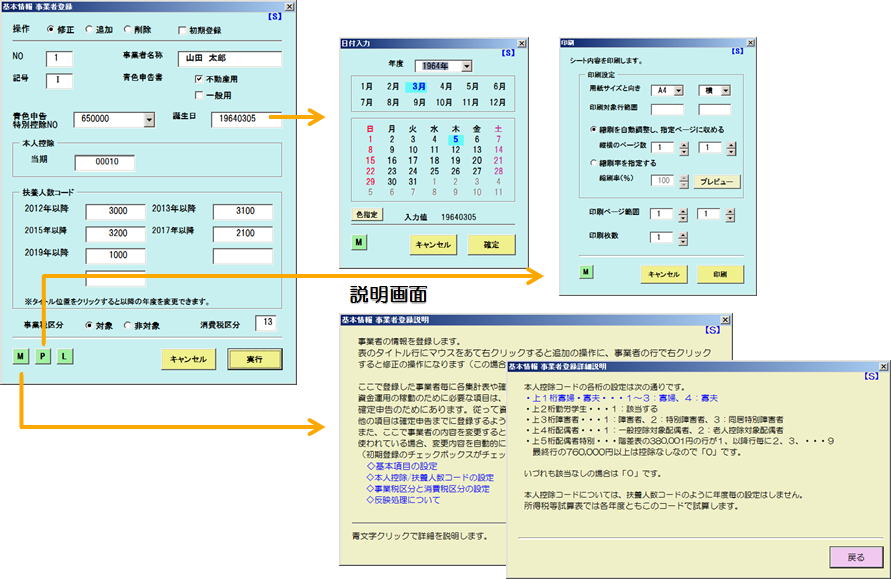891x579 pixels.
Task: Select 12月 in the date picker
Action: coord(497,102)
